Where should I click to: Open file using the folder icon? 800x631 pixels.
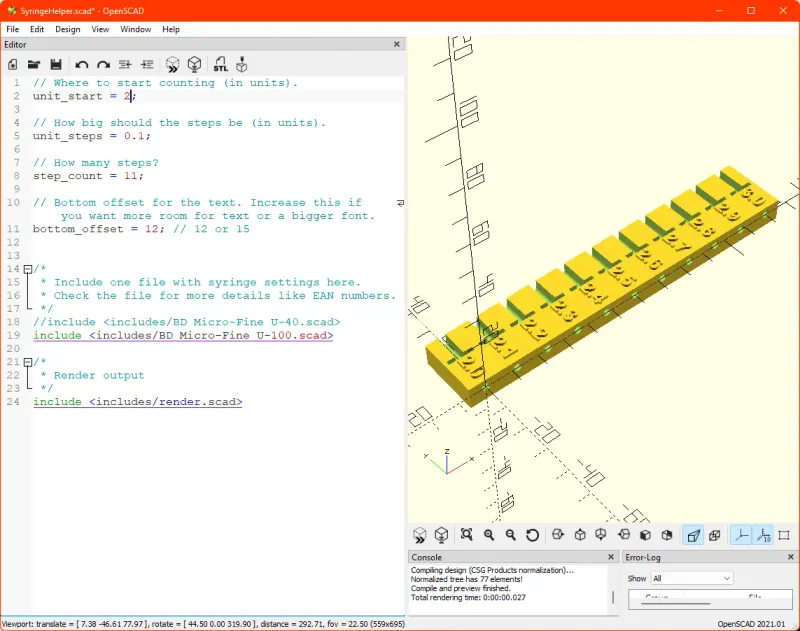[34, 64]
